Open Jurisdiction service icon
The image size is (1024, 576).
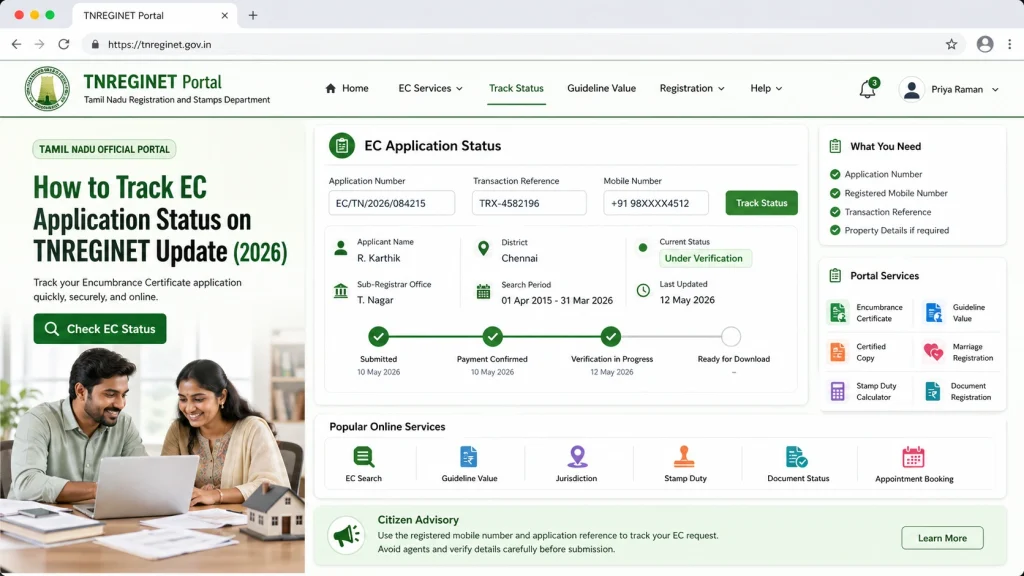pyautogui.click(x=577, y=456)
